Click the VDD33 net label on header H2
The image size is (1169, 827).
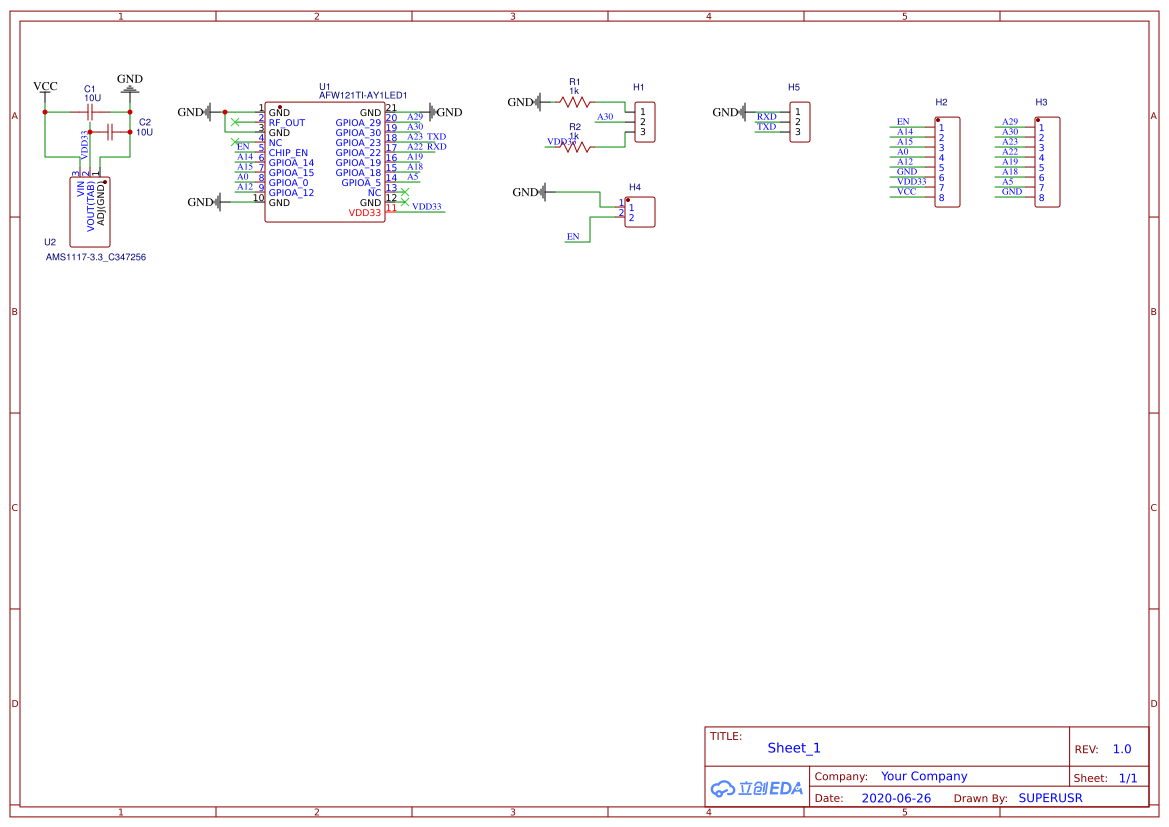(x=911, y=181)
